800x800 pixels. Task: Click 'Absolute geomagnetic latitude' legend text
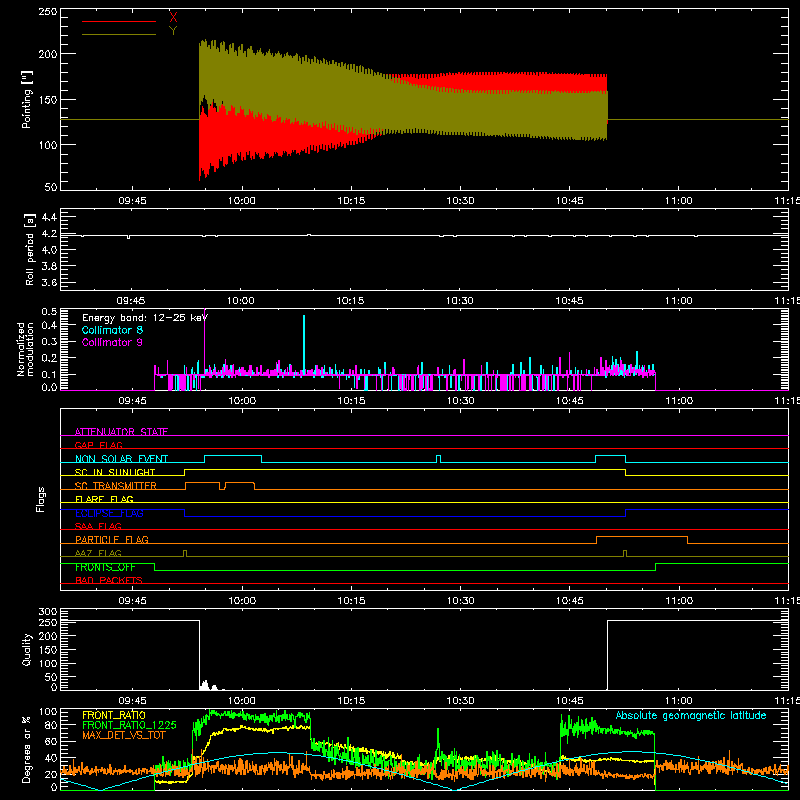[691, 715]
